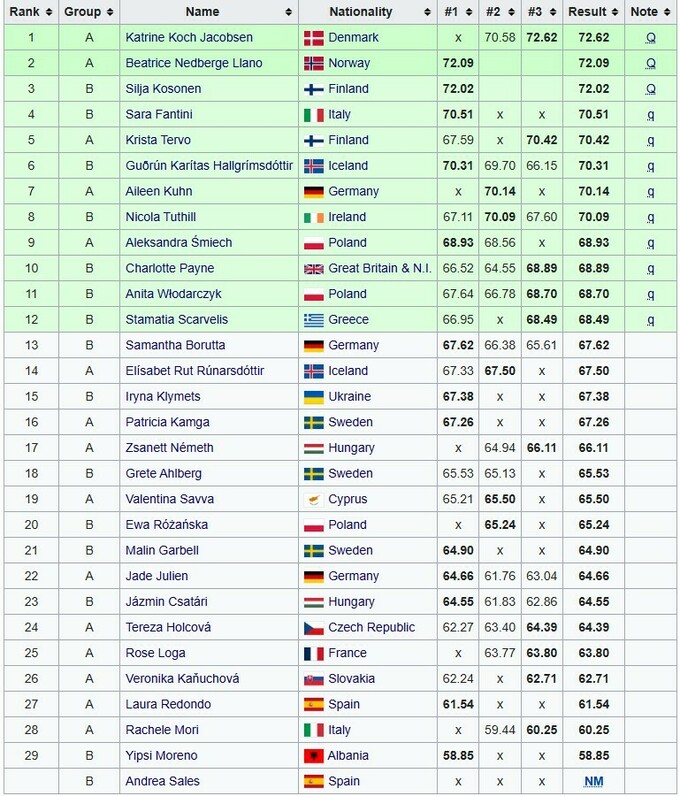Viewport: 680px width, 796px height.
Task: Click the Name column sort arrows
Action: [x=288, y=12]
